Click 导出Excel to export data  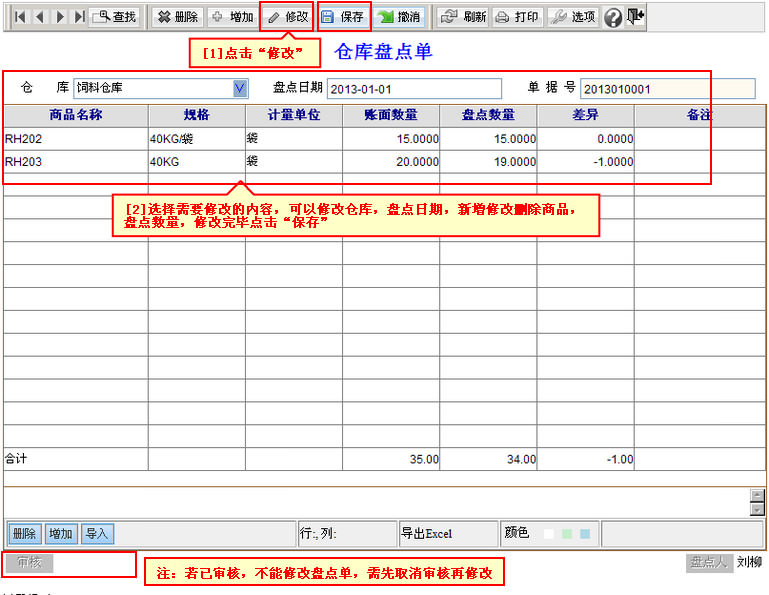427,534
